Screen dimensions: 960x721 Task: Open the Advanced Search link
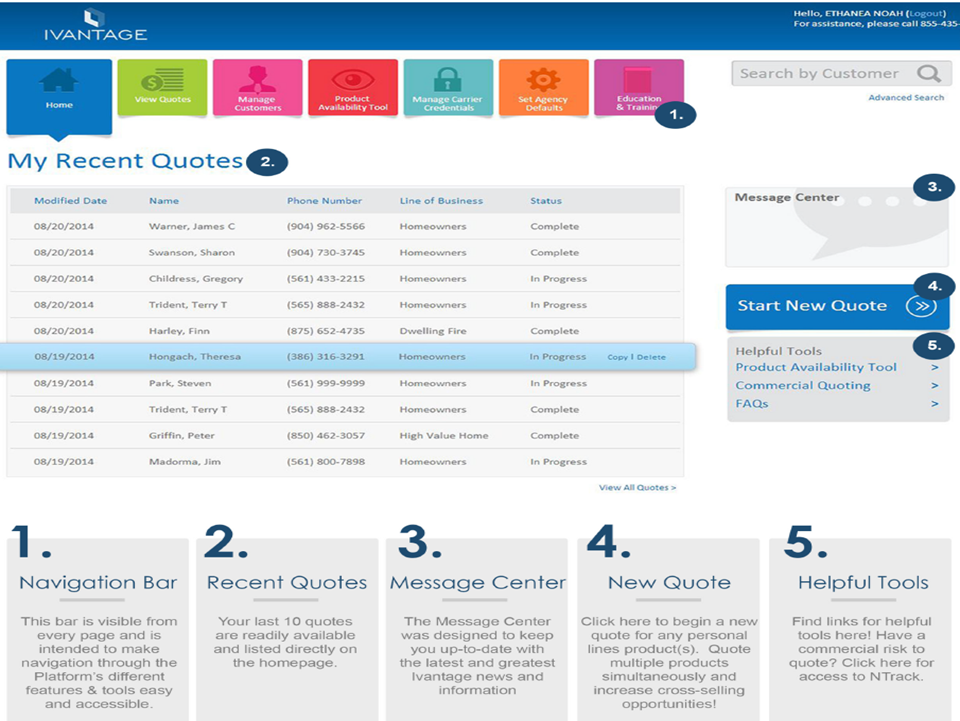[905, 98]
